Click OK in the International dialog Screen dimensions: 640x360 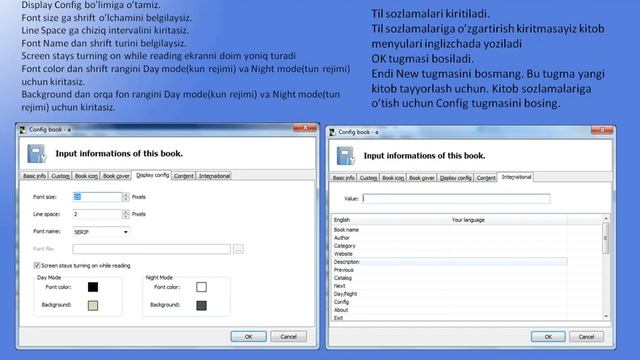(548, 337)
